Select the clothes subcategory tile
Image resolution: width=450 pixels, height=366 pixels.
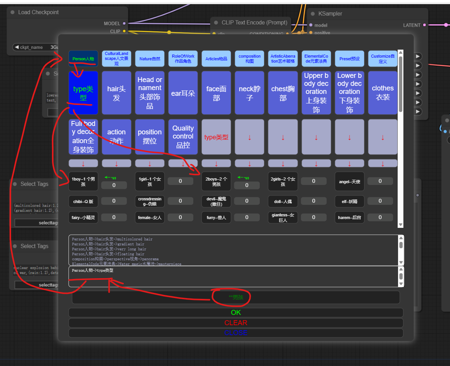[383, 93]
